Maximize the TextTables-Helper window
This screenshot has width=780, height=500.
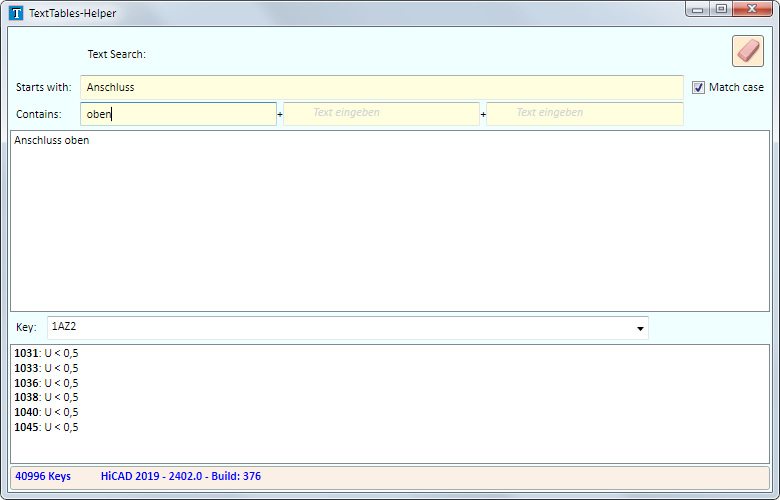(720, 9)
